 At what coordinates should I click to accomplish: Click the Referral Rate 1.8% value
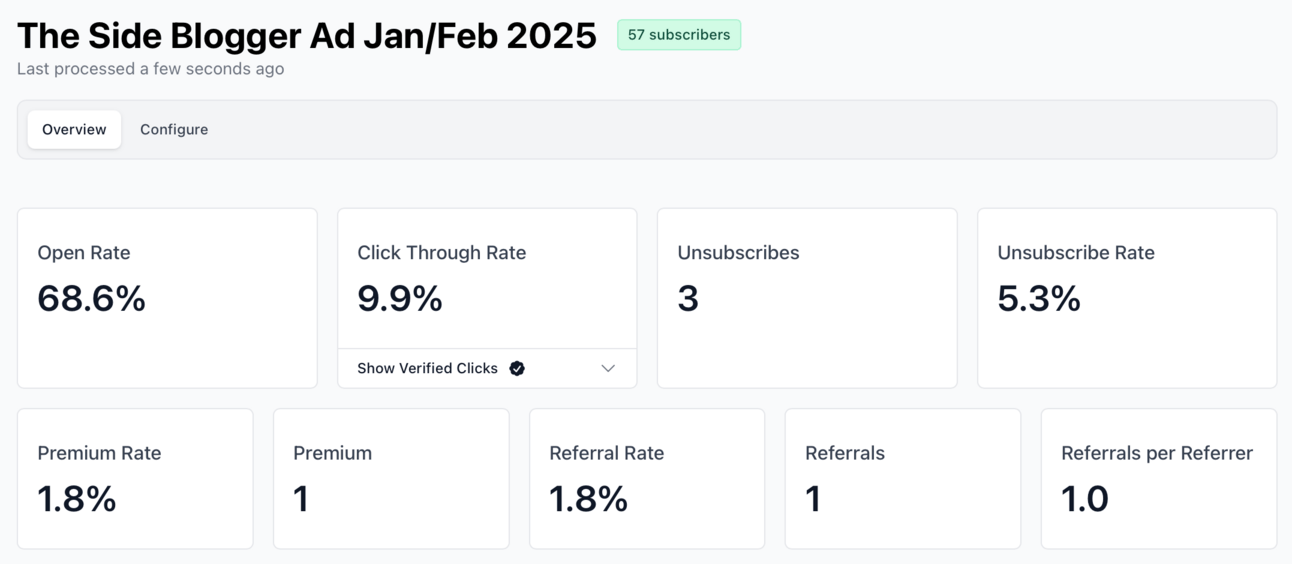click(589, 498)
